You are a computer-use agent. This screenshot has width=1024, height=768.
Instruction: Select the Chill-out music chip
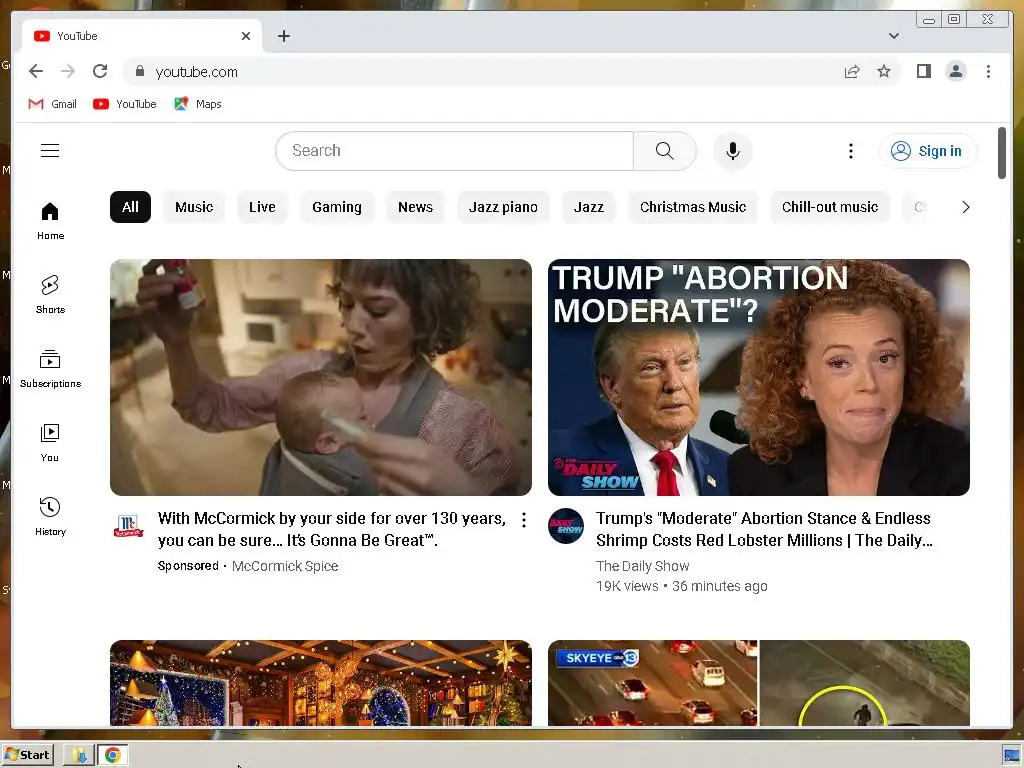pos(829,207)
